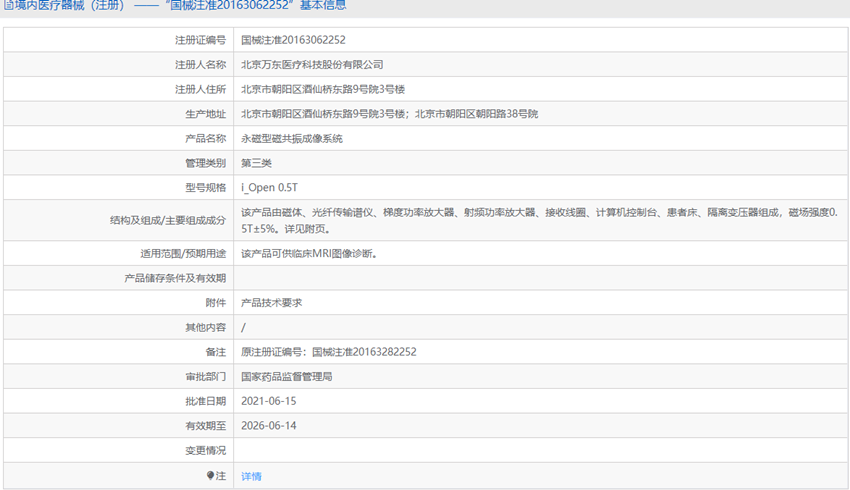The width and height of the screenshot is (850, 490).
Task: Click the 审批部门 label
Action: point(205,376)
